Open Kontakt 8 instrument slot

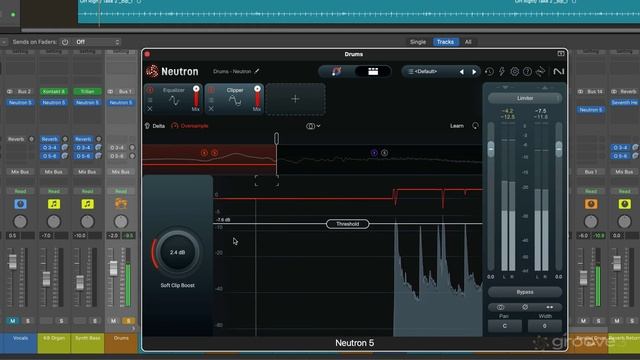tap(54, 91)
